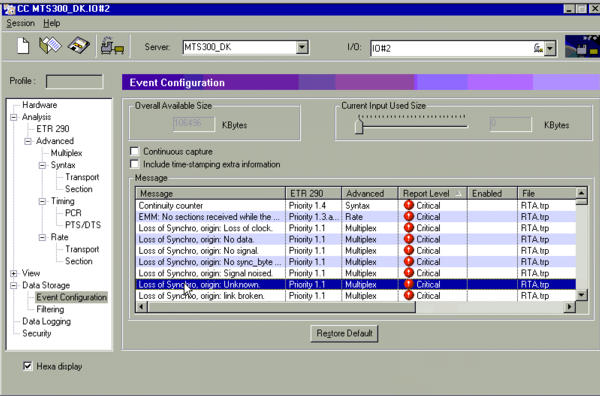Click the Current Input Used Size slider thumb

(359, 126)
